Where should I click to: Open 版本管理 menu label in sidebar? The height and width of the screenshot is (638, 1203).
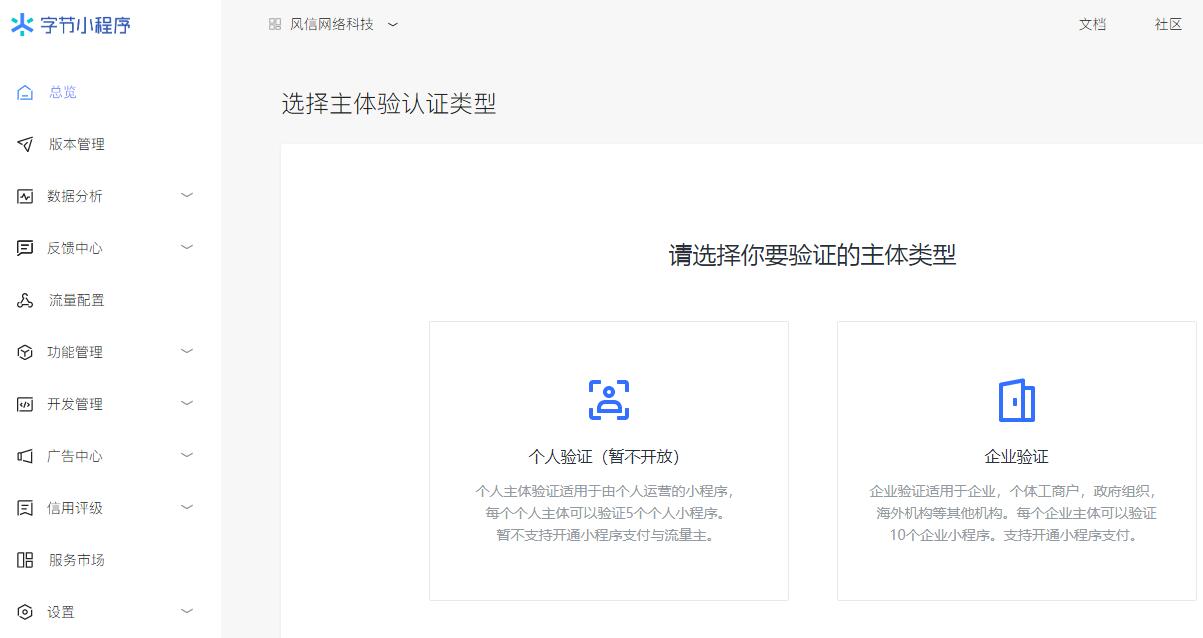coord(77,144)
